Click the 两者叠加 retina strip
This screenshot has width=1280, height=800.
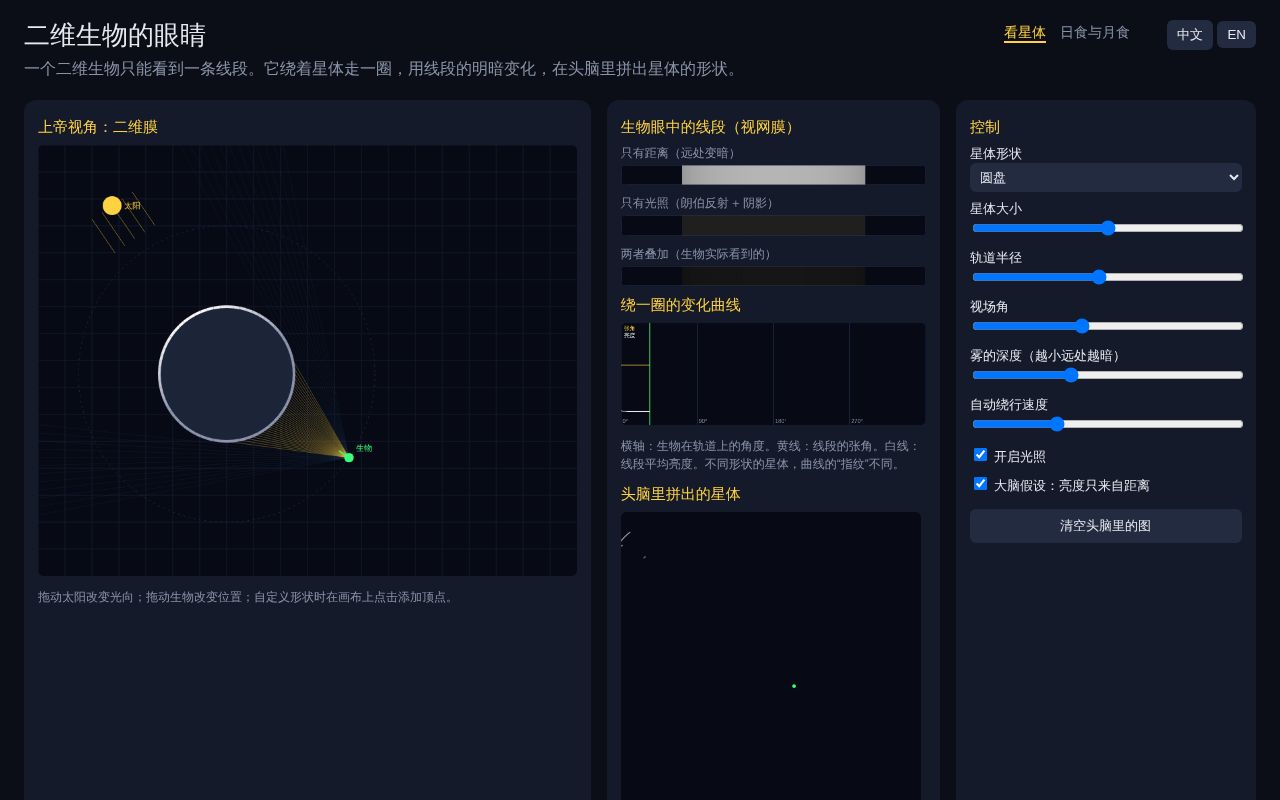click(x=773, y=276)
